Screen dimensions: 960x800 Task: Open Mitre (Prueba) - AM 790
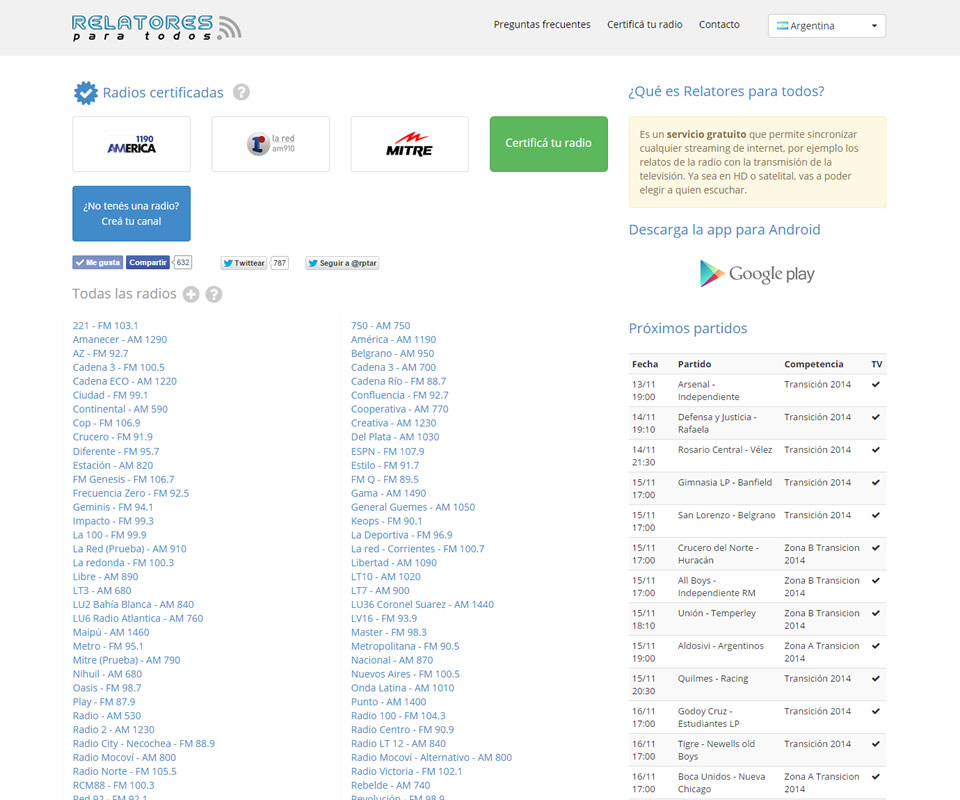126,660
